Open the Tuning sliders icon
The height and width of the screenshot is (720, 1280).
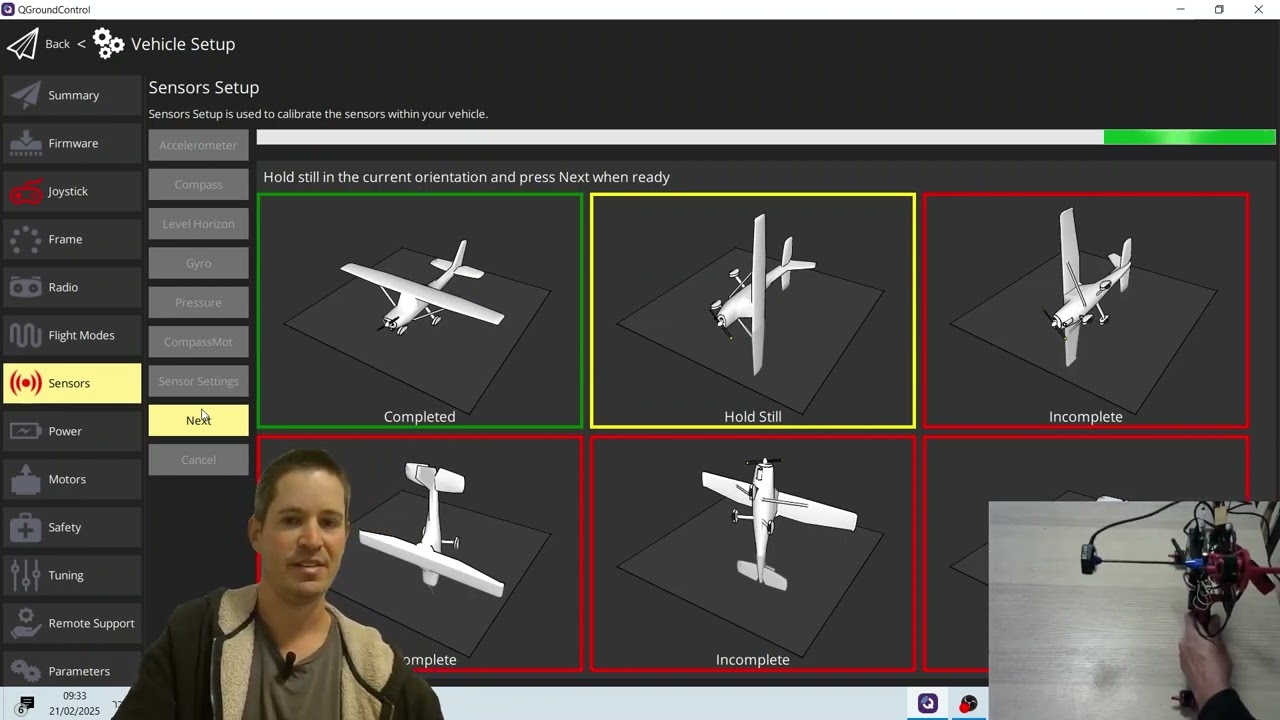point(25,575)
